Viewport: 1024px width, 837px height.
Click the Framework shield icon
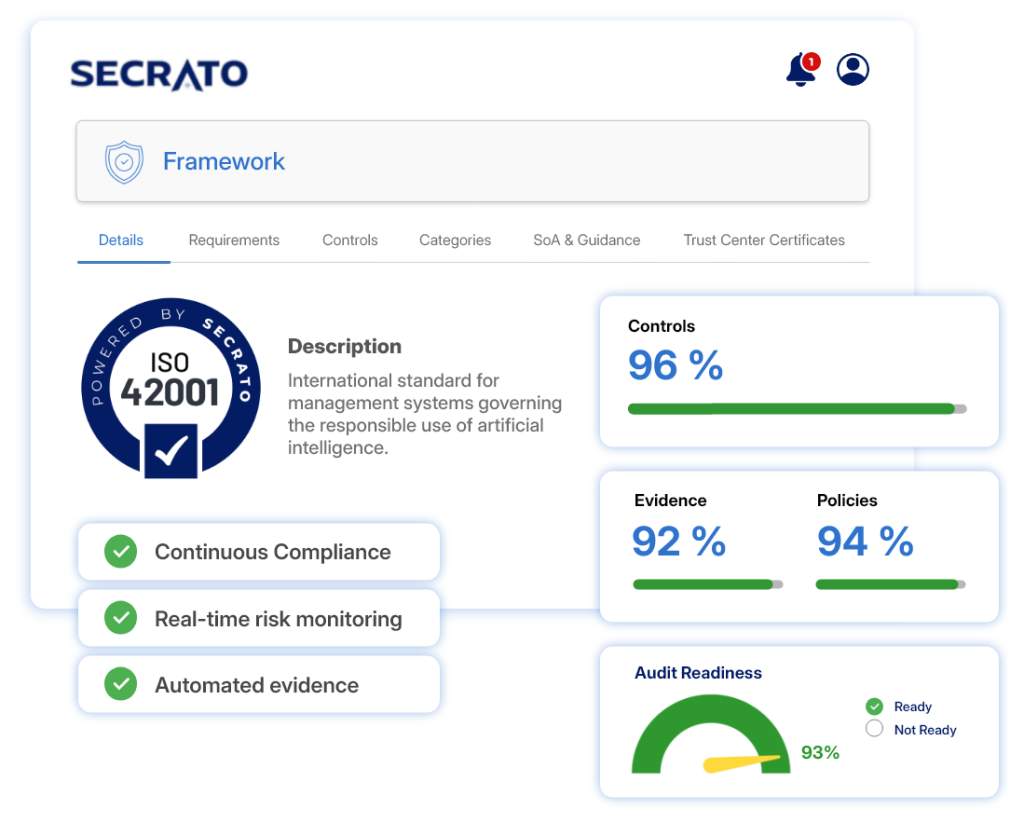pyautogui.click(x=124, y=162)
